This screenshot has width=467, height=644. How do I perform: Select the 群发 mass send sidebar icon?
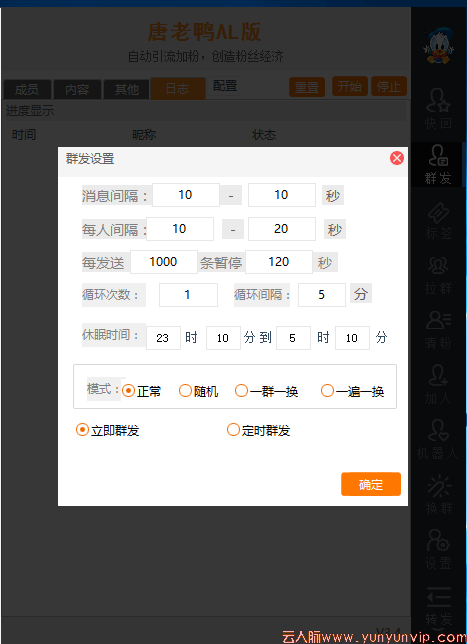(x=438, y=164)
